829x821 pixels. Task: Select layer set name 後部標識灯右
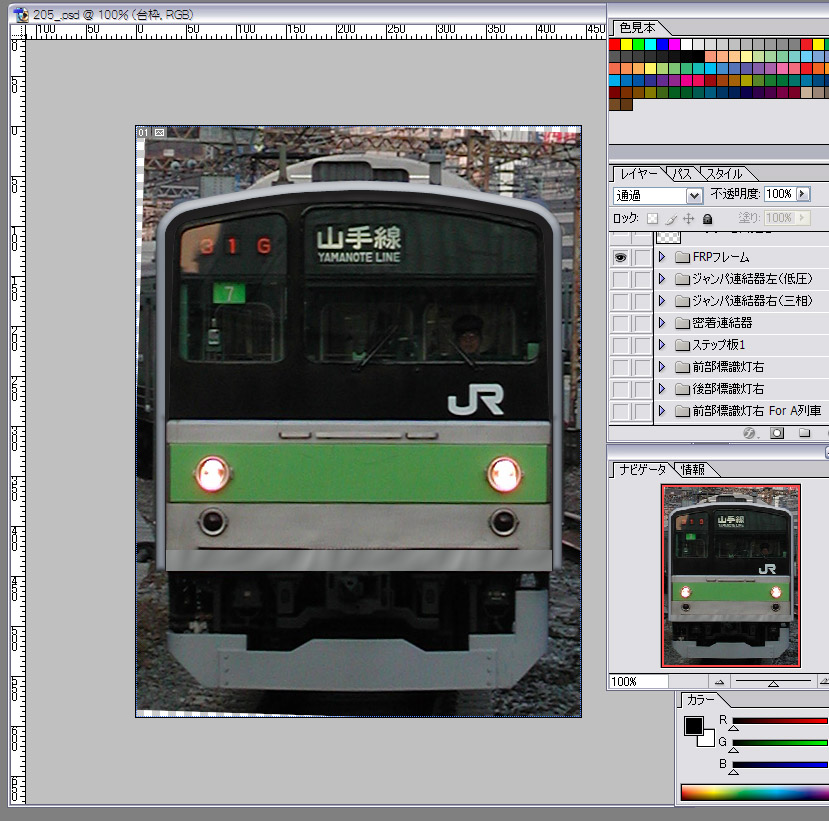click(728, 389)
